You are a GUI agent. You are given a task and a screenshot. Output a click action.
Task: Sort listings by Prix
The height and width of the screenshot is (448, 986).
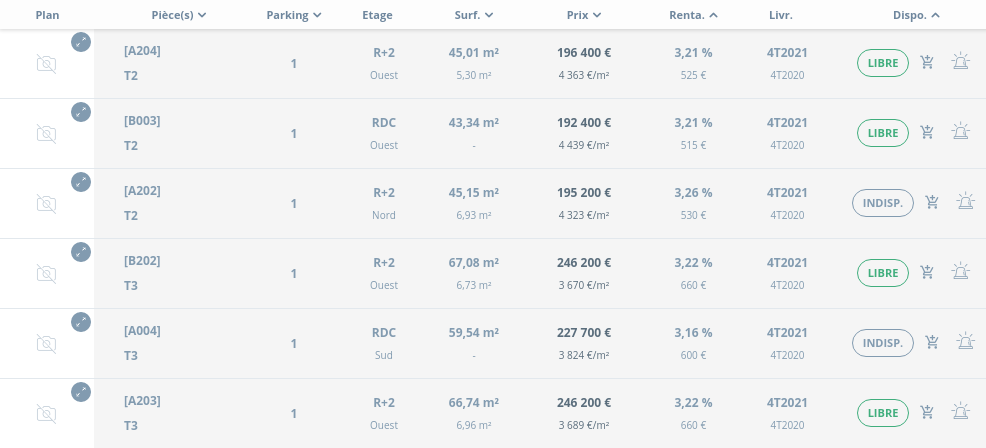[x=583, y=15]
